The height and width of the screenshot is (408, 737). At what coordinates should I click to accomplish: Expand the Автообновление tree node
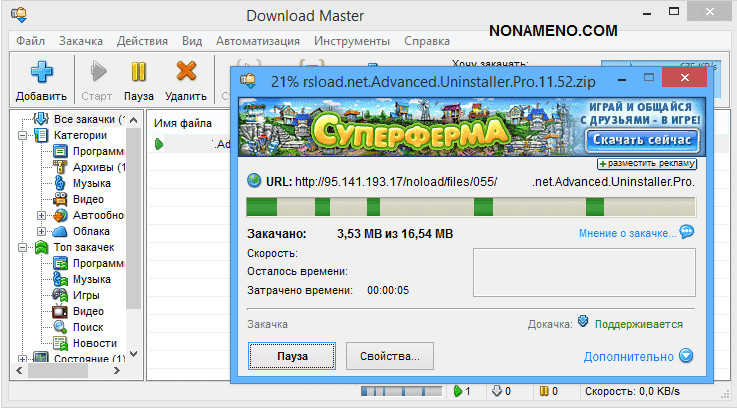(x=41, y=215)
